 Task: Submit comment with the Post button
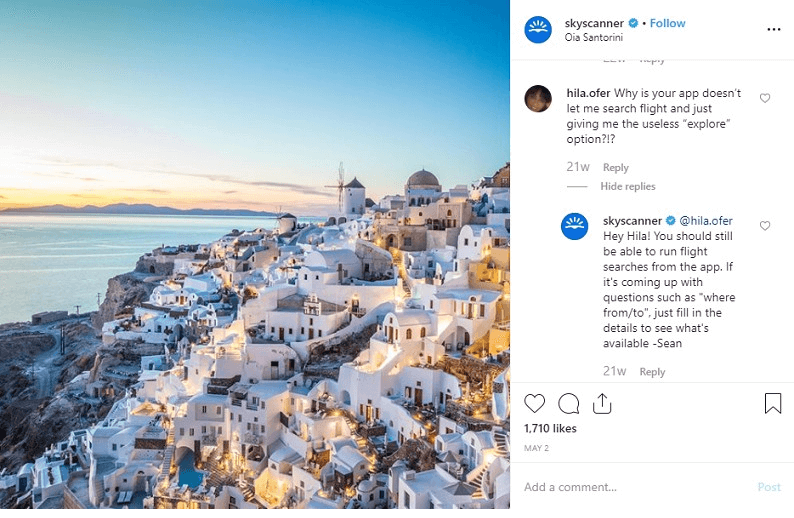pos(769,487)
